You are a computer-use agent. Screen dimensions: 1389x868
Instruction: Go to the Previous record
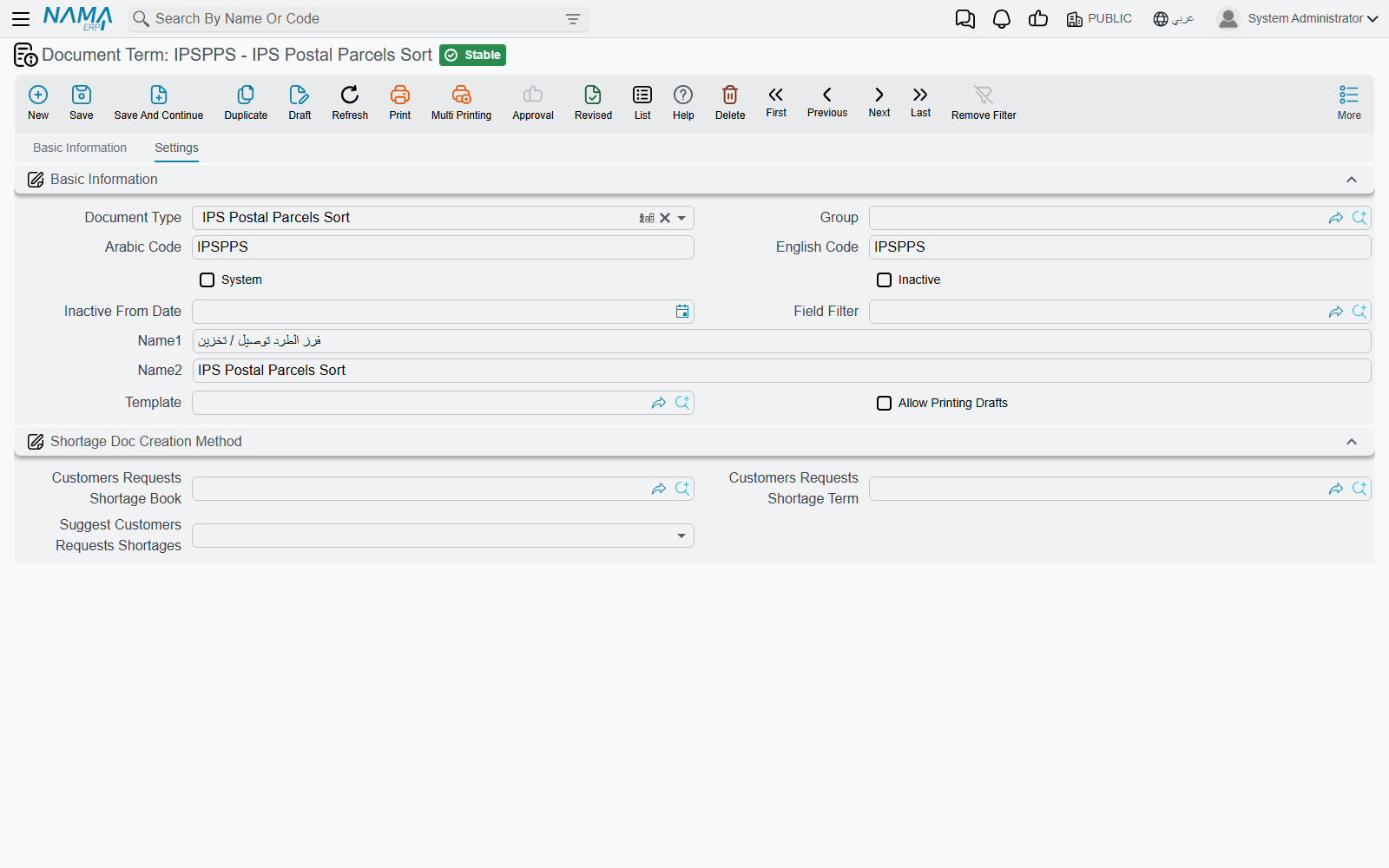click(x=827, y=102)
